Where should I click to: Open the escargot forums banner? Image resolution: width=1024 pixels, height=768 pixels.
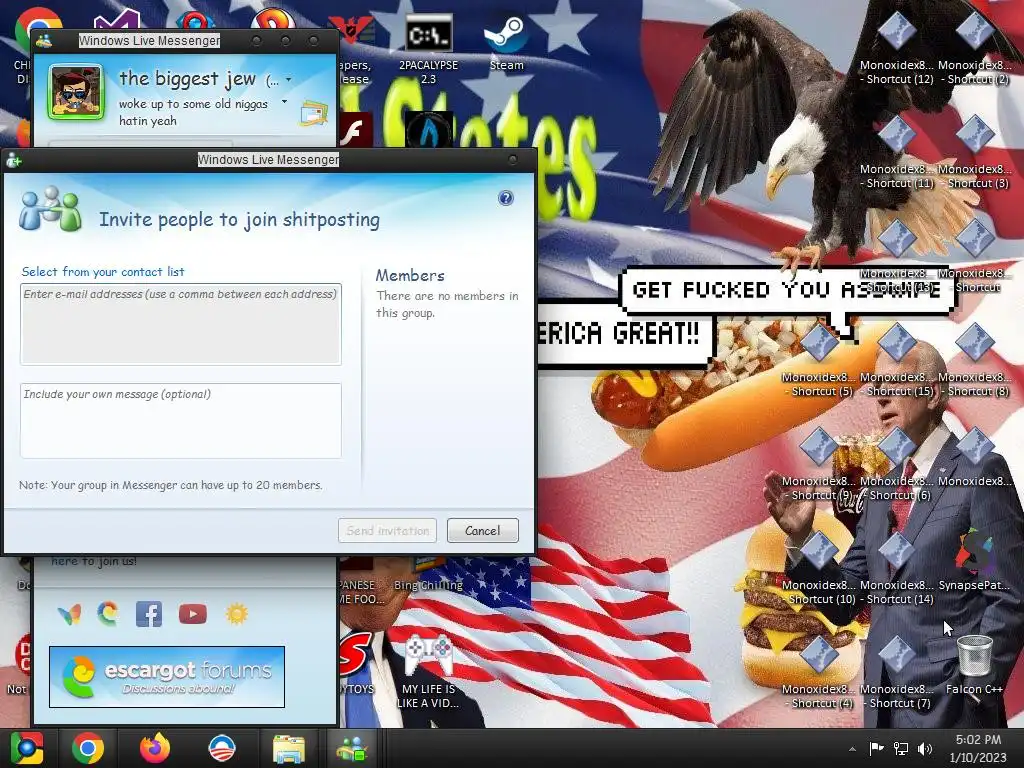[x=167, y=677]
